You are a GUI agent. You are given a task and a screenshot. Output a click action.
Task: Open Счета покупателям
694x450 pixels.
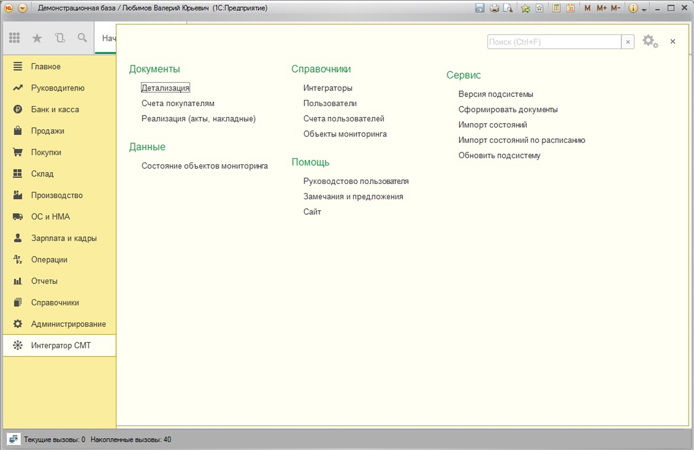click(x=178, y=103)
